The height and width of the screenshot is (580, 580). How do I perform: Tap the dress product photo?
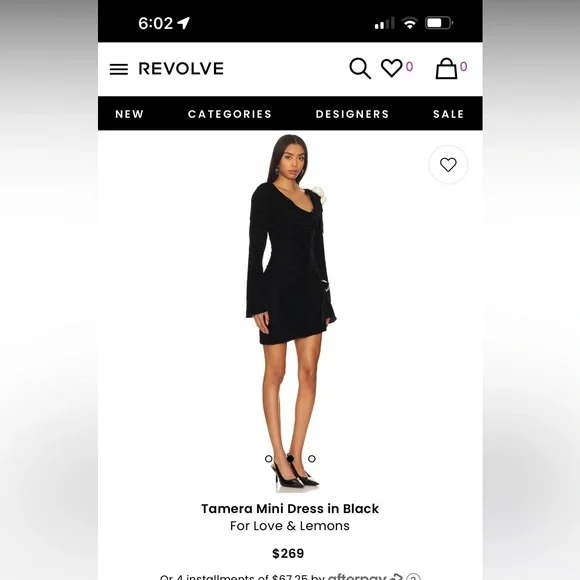[291, 313]
